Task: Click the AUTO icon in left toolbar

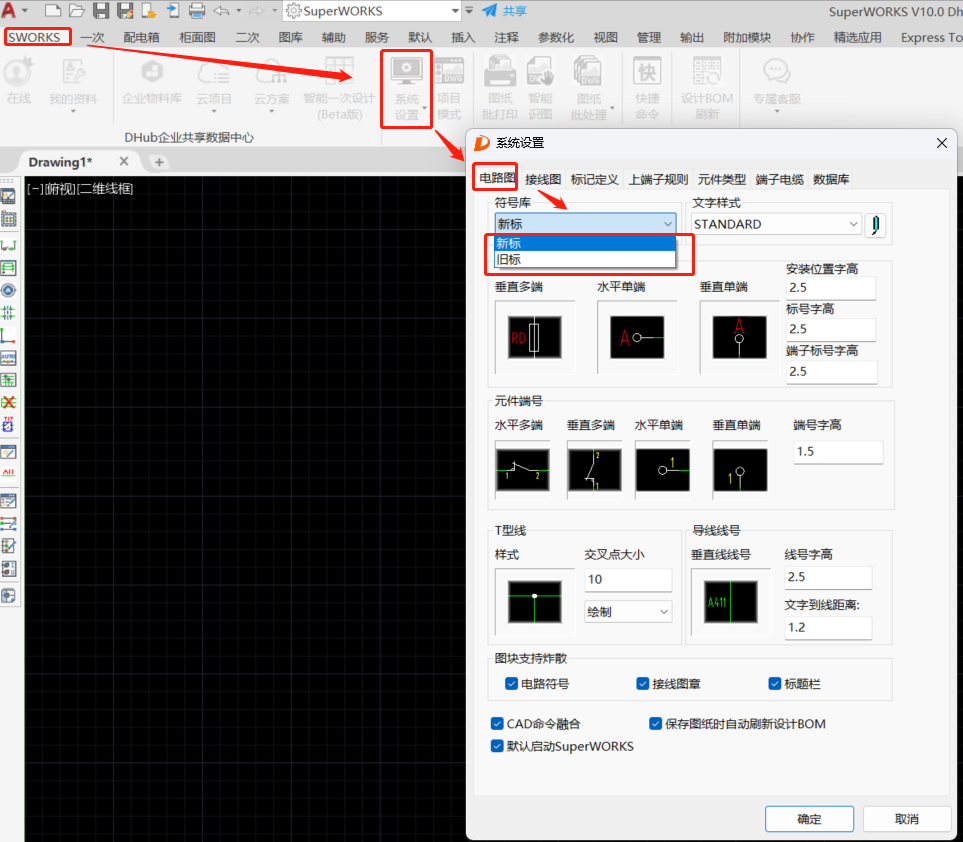Action: (x=8, y=358)
